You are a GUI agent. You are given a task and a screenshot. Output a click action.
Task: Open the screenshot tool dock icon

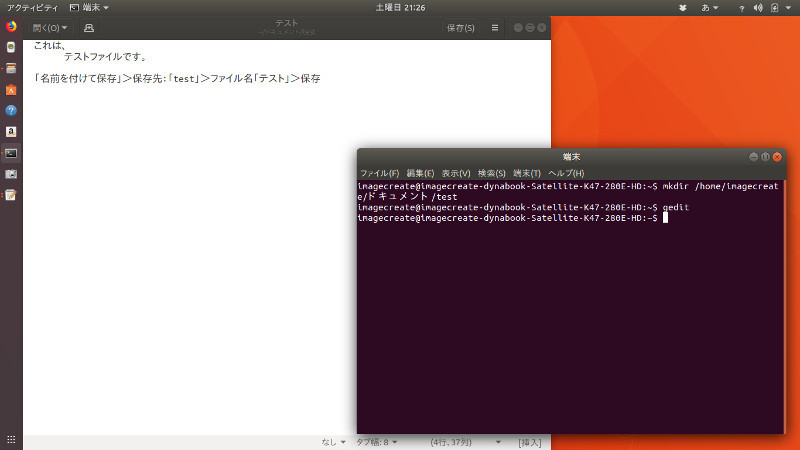(11, 174)
